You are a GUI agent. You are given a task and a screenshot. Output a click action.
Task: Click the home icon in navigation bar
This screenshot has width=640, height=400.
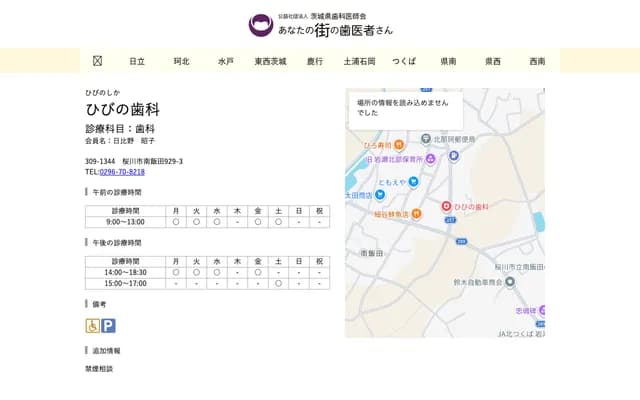point(97,61)
